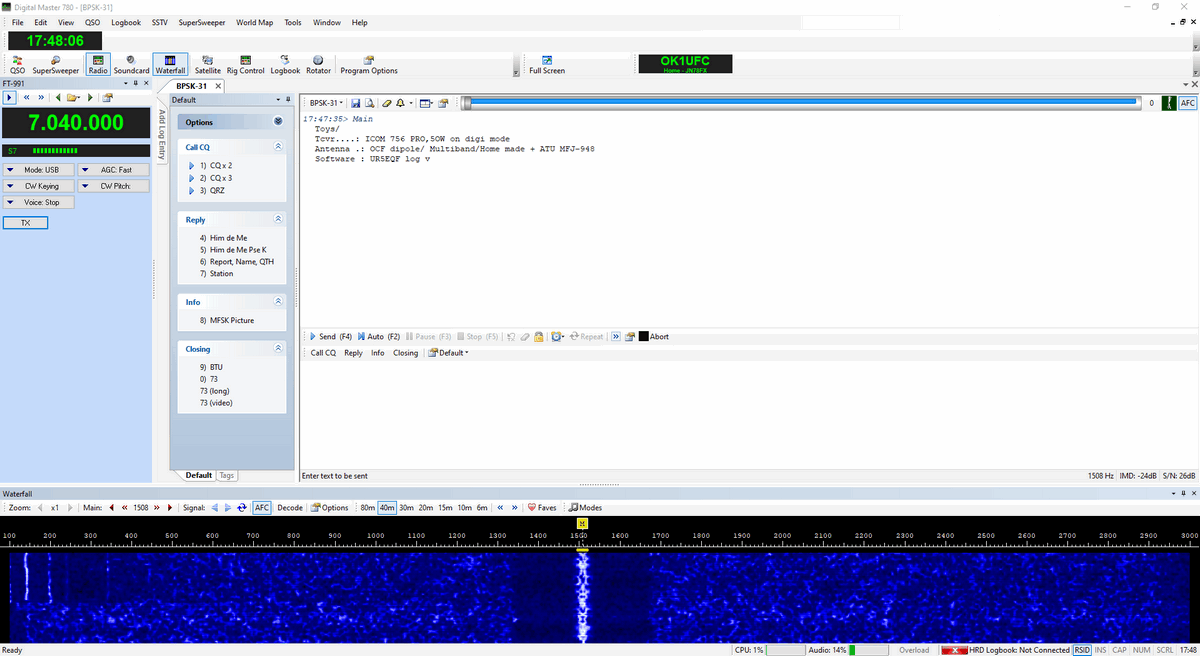
Task: Toggle the Waterfall view button
Action: pyautogui.click(x=170, y=65)
